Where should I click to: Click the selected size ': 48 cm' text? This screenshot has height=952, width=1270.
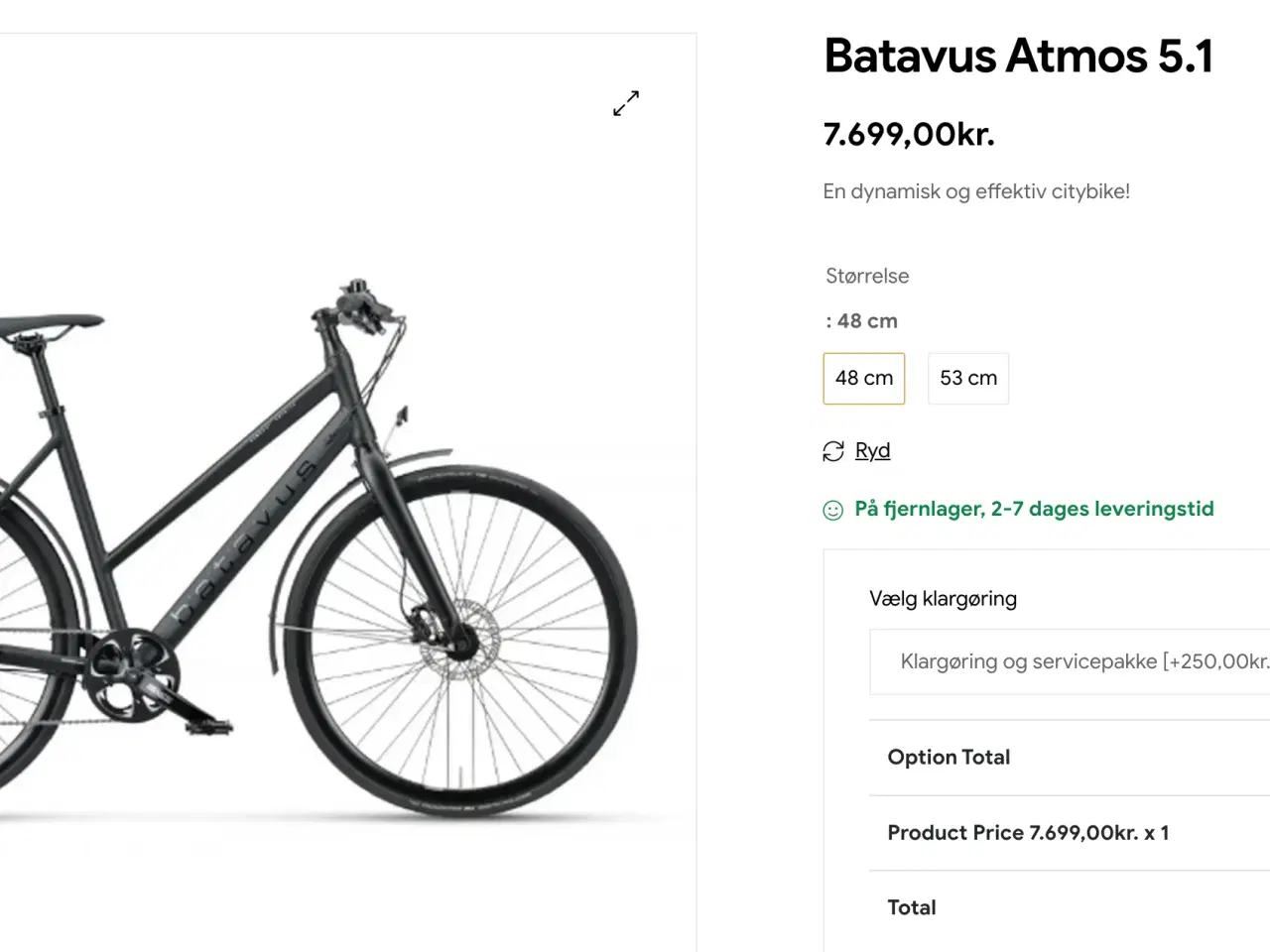click(861, 321)
